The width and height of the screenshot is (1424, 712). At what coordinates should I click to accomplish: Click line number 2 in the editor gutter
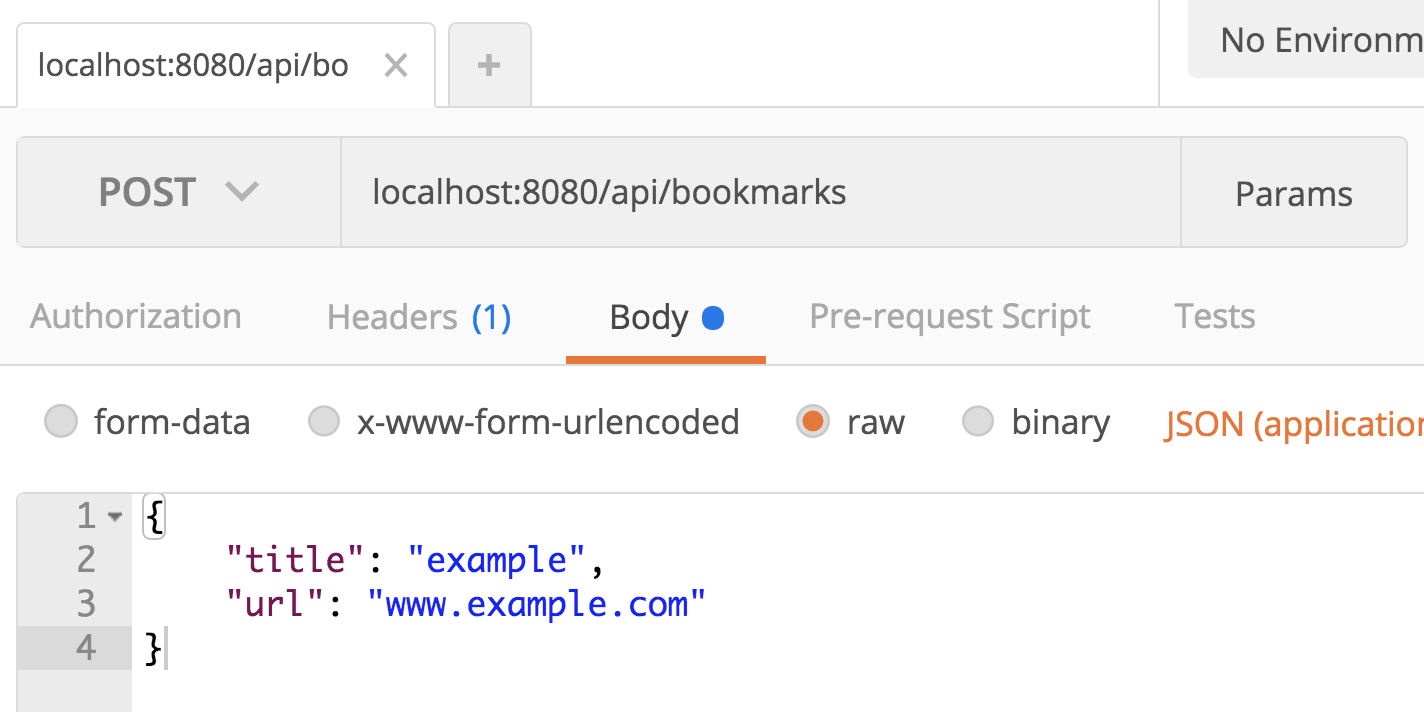(x=85, y=559)
